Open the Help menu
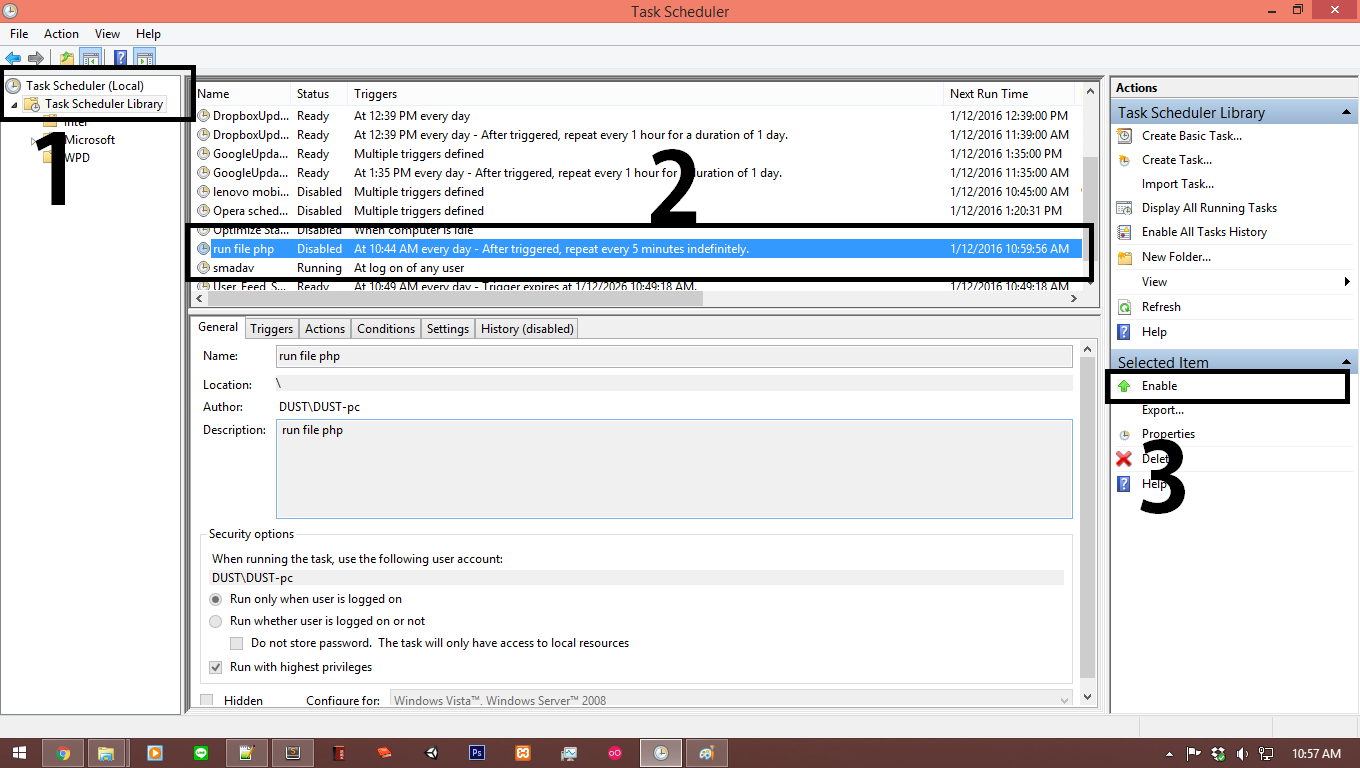The height and width of the screenshot is (768, 1360). [x=148, y=34]
